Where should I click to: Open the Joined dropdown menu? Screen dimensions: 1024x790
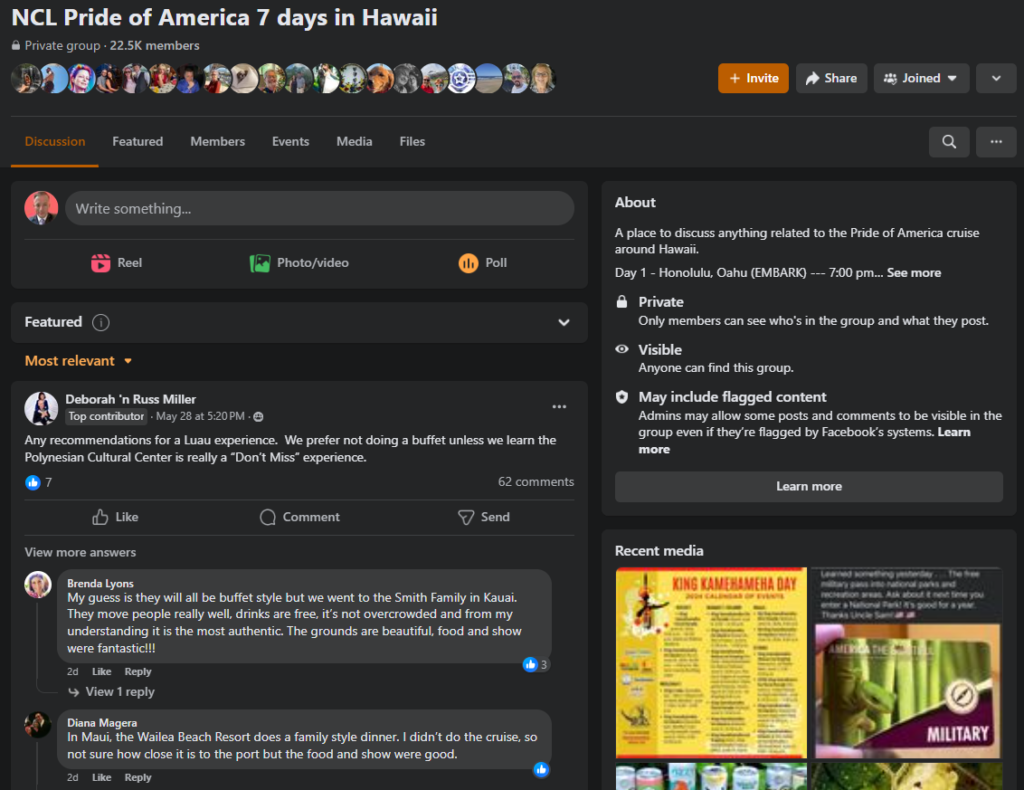(921, 78)
